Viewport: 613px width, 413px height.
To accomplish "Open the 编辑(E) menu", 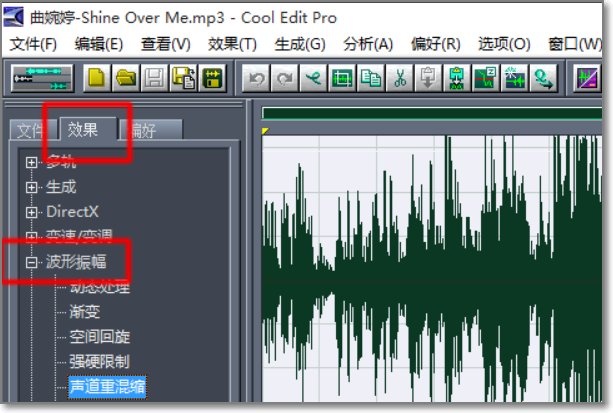I will tap(99, 44).
